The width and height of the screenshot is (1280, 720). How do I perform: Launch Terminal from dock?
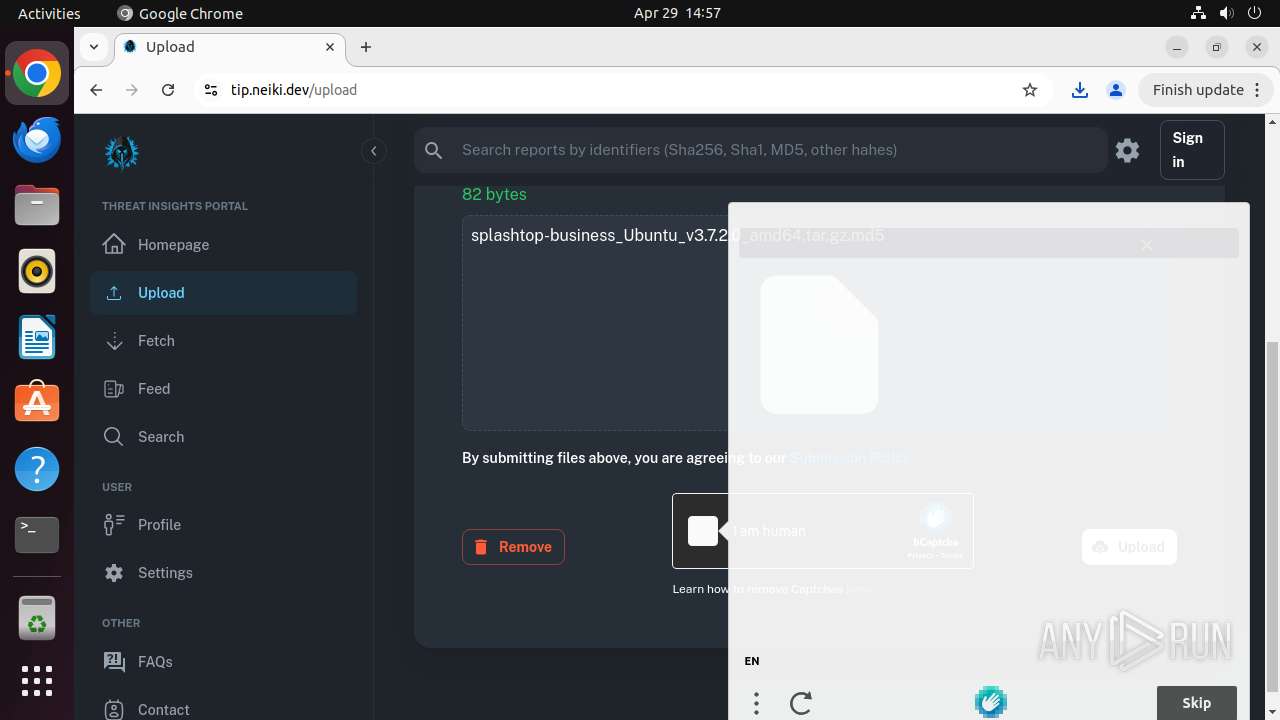pyautogui.click(x=37, y=535)
